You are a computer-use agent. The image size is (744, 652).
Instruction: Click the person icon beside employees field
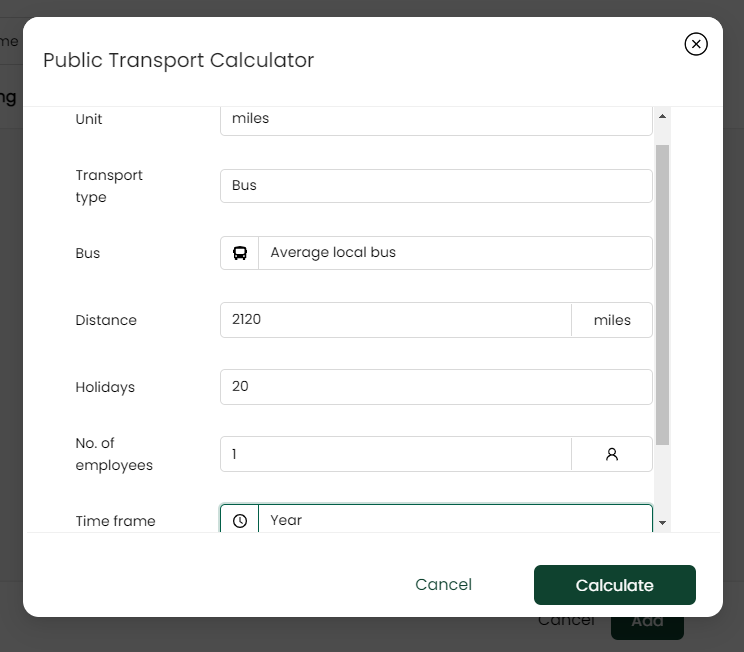612,454
